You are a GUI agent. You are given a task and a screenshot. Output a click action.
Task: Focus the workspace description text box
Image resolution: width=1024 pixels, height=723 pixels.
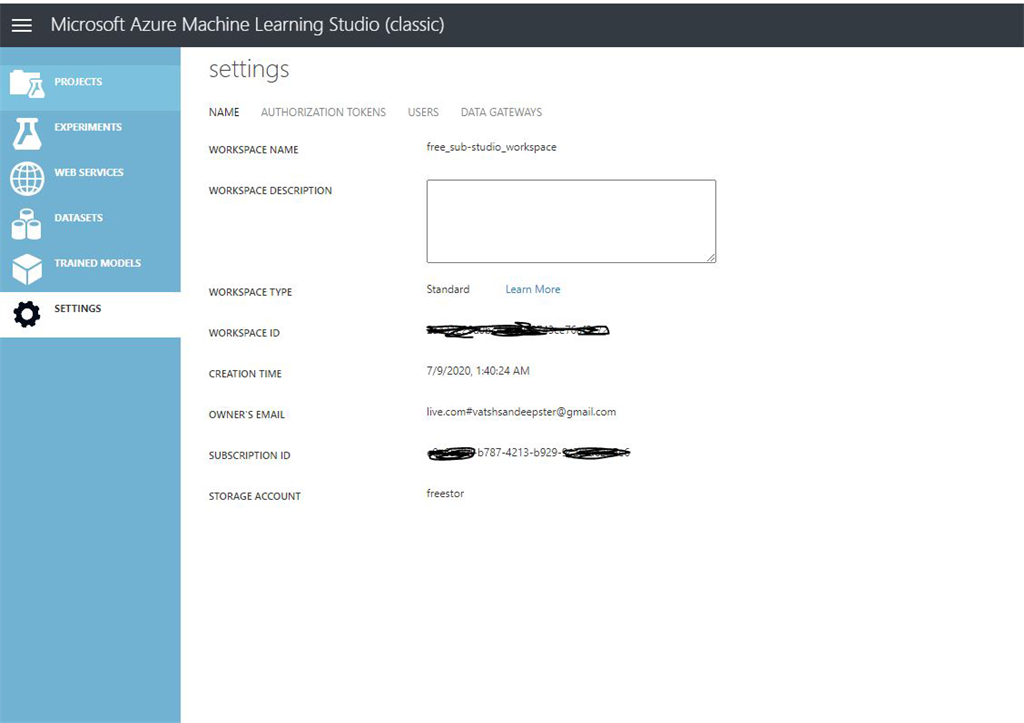(x=571, y=221)
